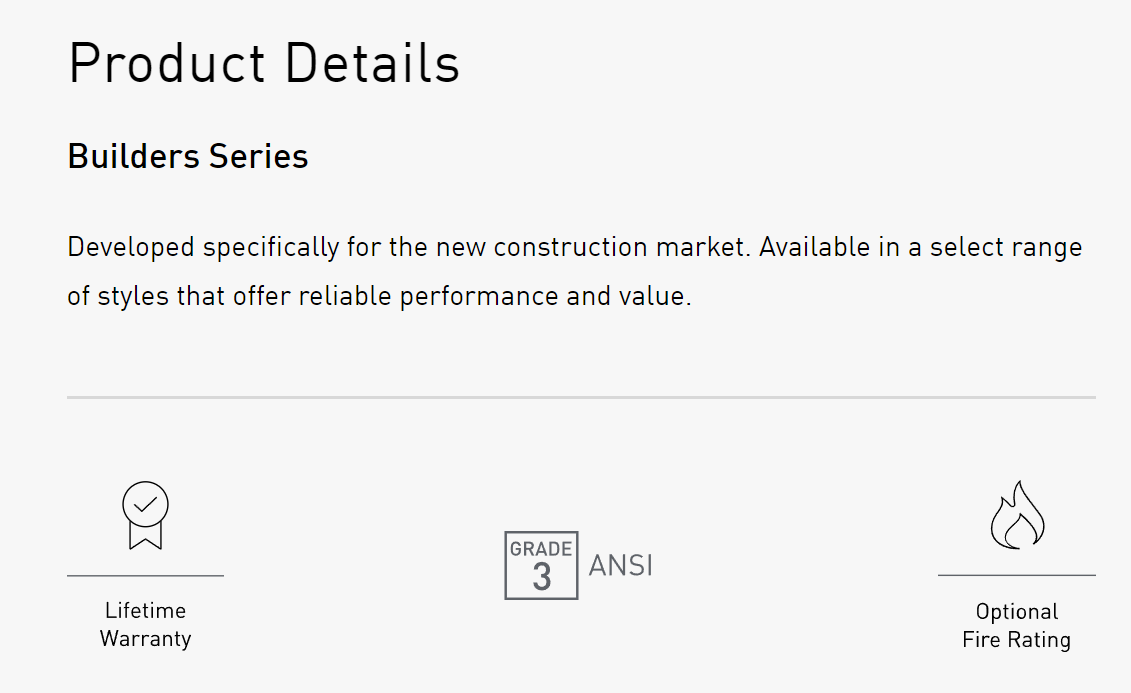This screenshot has height=693, width=1131.
Task: Click the Lifetime Warranty label
Action: coord(145,624)
